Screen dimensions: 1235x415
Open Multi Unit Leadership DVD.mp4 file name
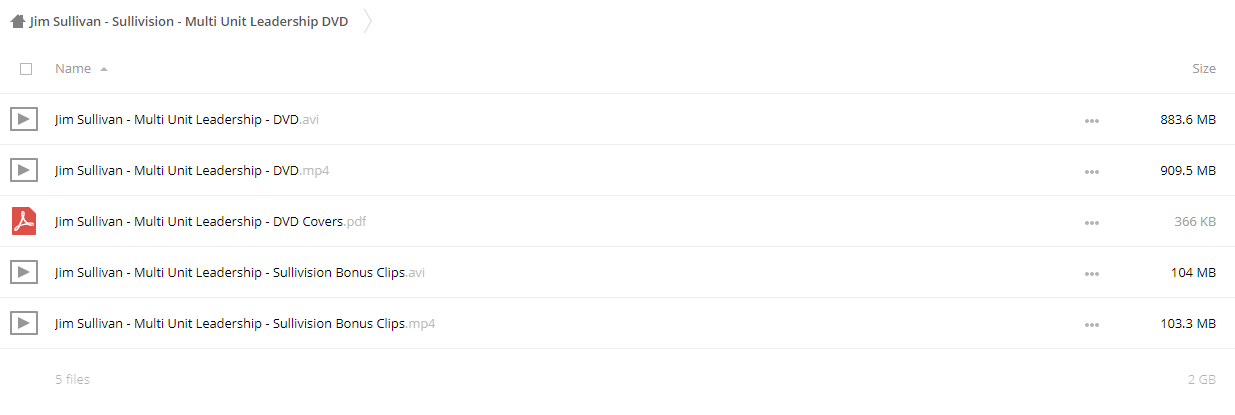point(192,171)
